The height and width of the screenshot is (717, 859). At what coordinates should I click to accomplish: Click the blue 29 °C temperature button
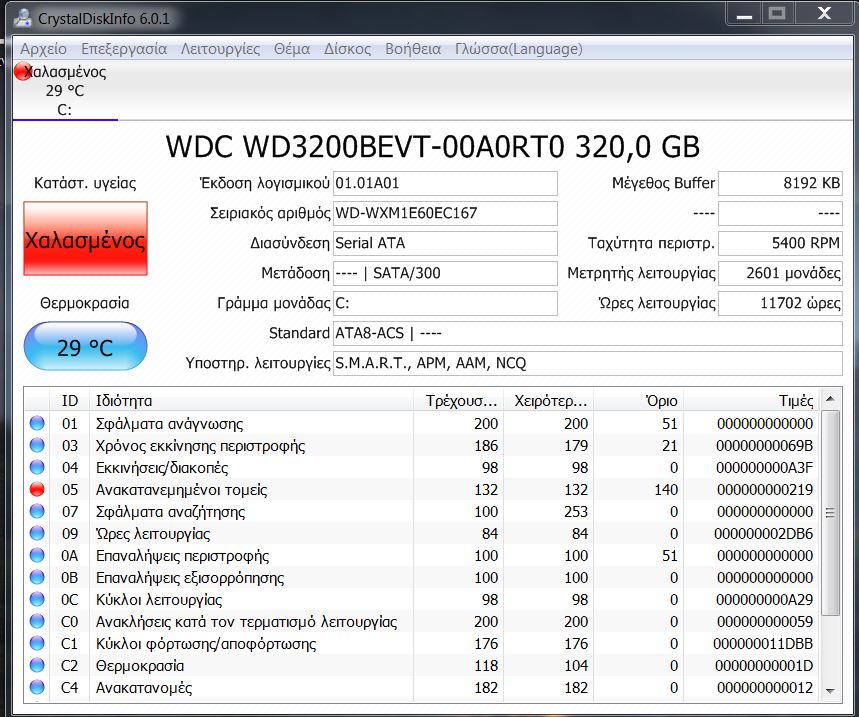pyautogui.click(x=85, y=347)
